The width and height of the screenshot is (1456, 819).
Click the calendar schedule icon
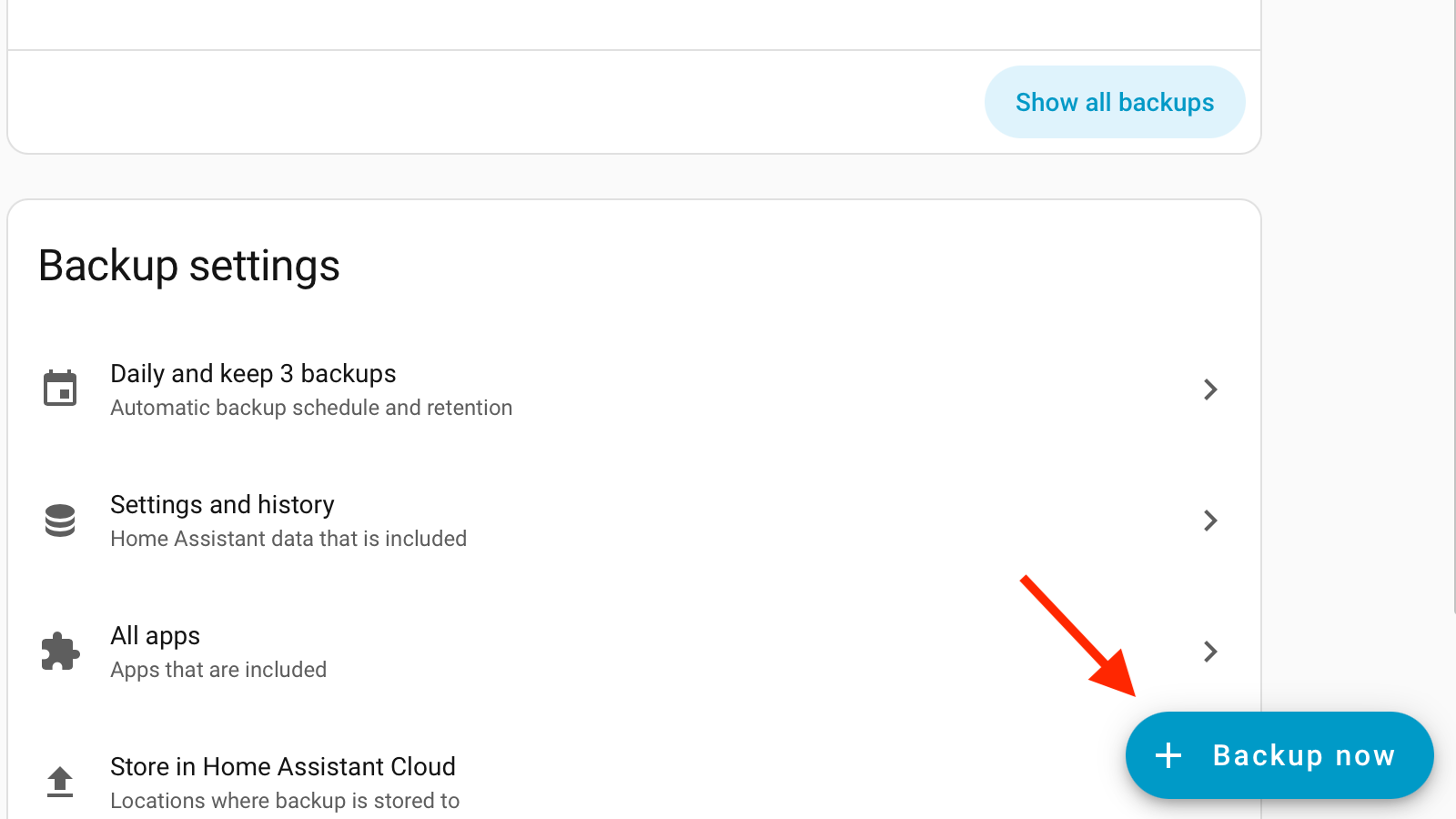[x=60, y=389]
